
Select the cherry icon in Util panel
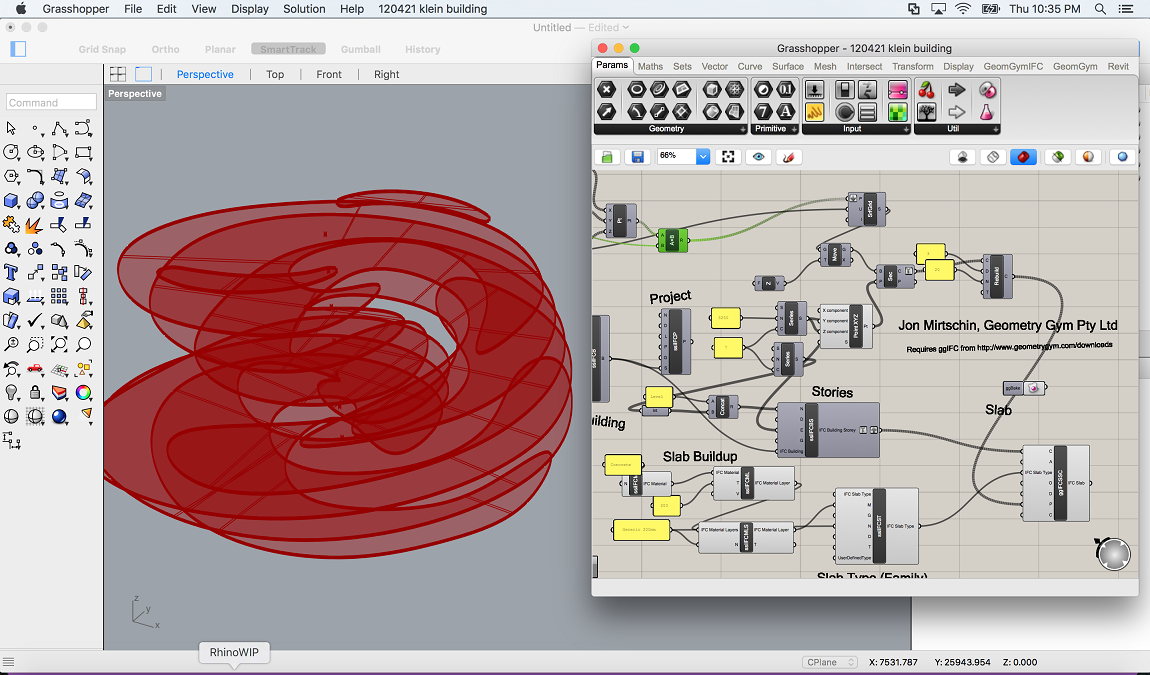point(927,90)
